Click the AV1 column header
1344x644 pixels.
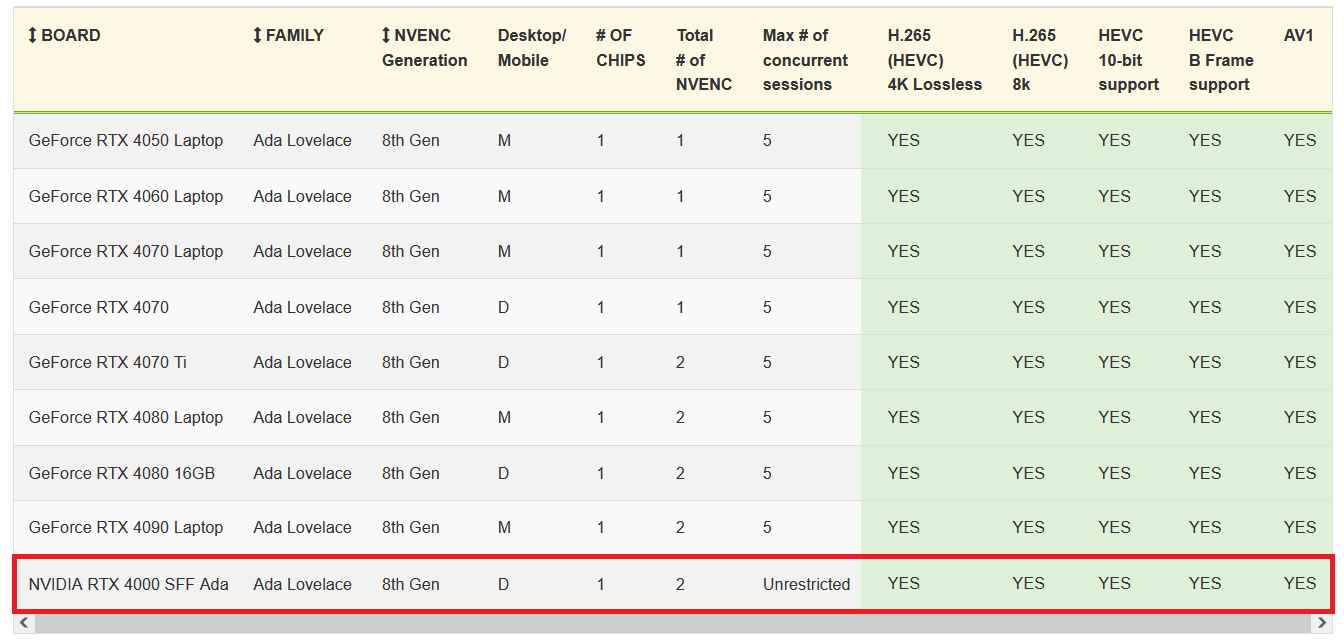(1299, 36)
